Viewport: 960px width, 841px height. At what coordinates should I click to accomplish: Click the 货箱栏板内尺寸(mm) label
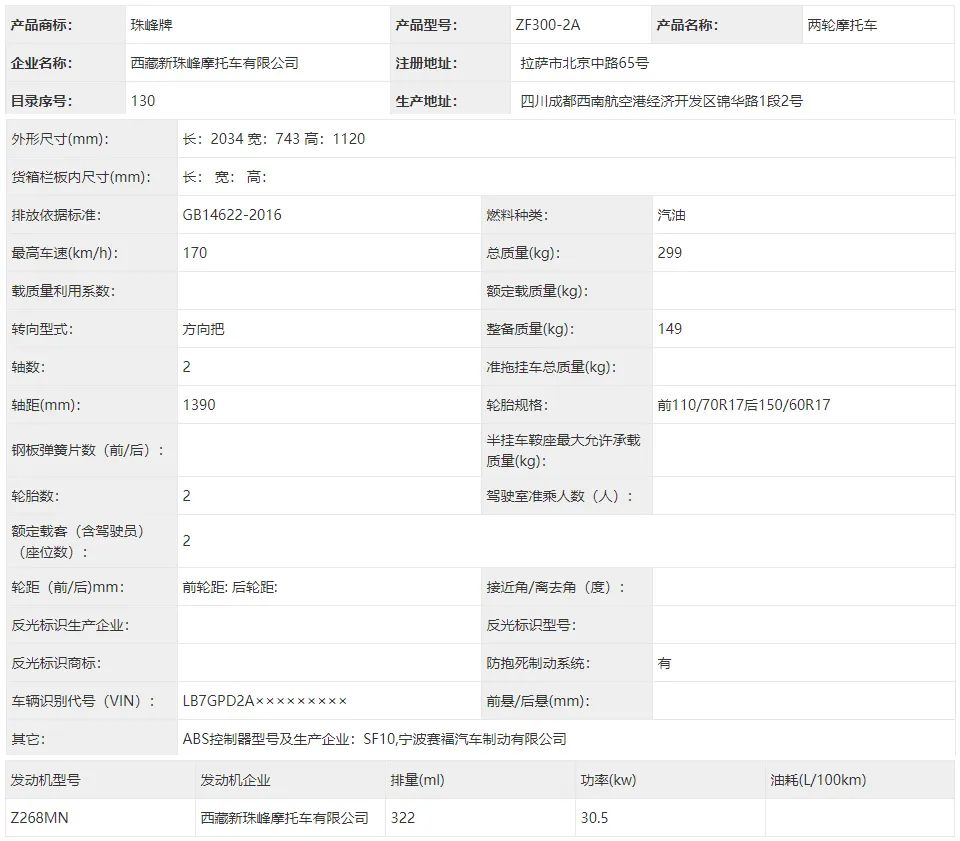click(x=81, y=177)
